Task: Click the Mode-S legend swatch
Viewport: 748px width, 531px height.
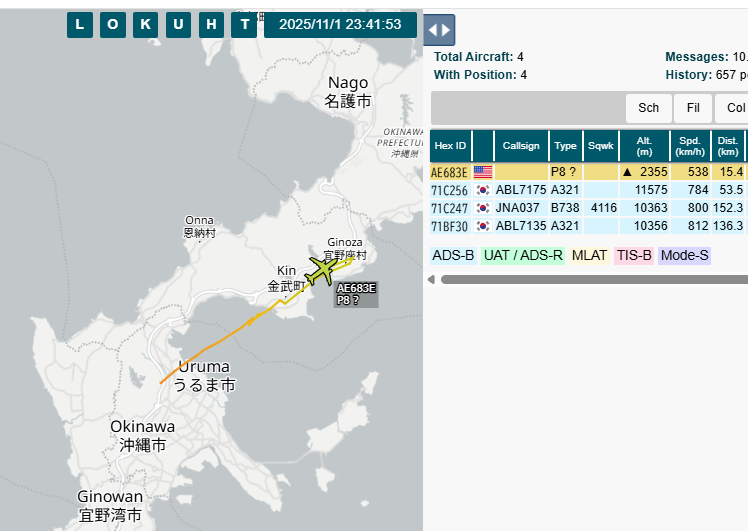Action: [685, 256]
